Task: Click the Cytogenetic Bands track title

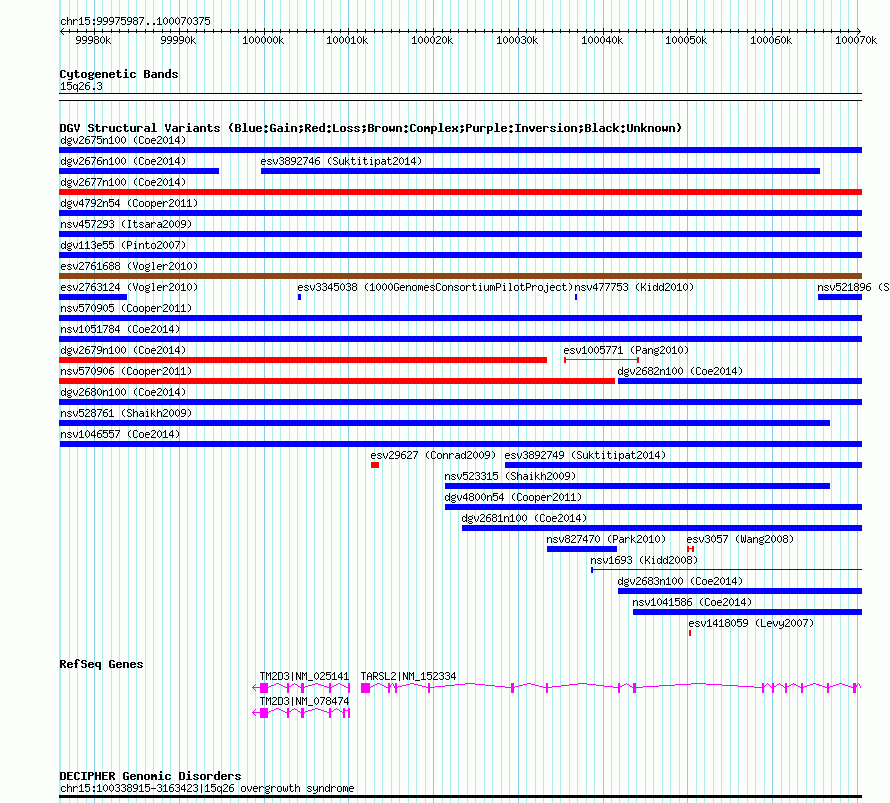Action: click(119, 74)
